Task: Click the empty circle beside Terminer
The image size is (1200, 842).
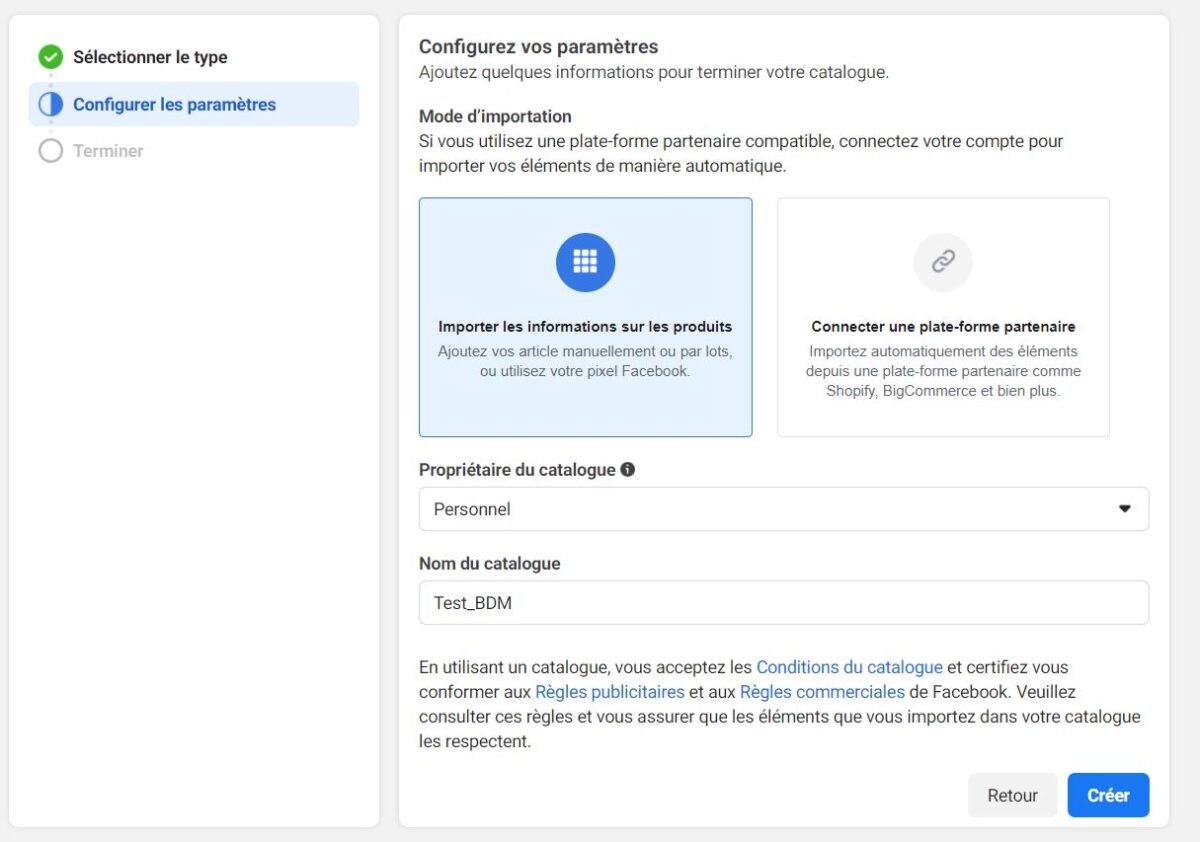Action: (50, 151)
